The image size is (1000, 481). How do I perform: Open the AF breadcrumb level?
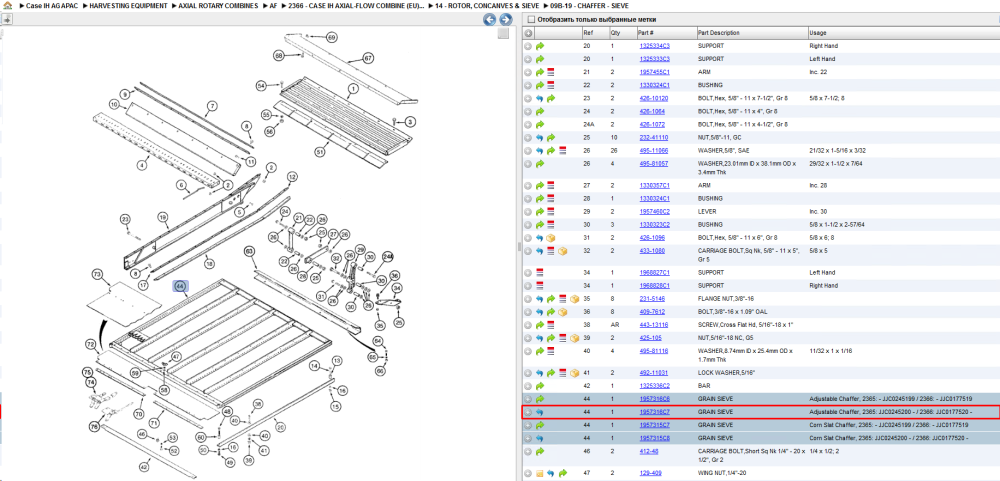click(273, 5)
